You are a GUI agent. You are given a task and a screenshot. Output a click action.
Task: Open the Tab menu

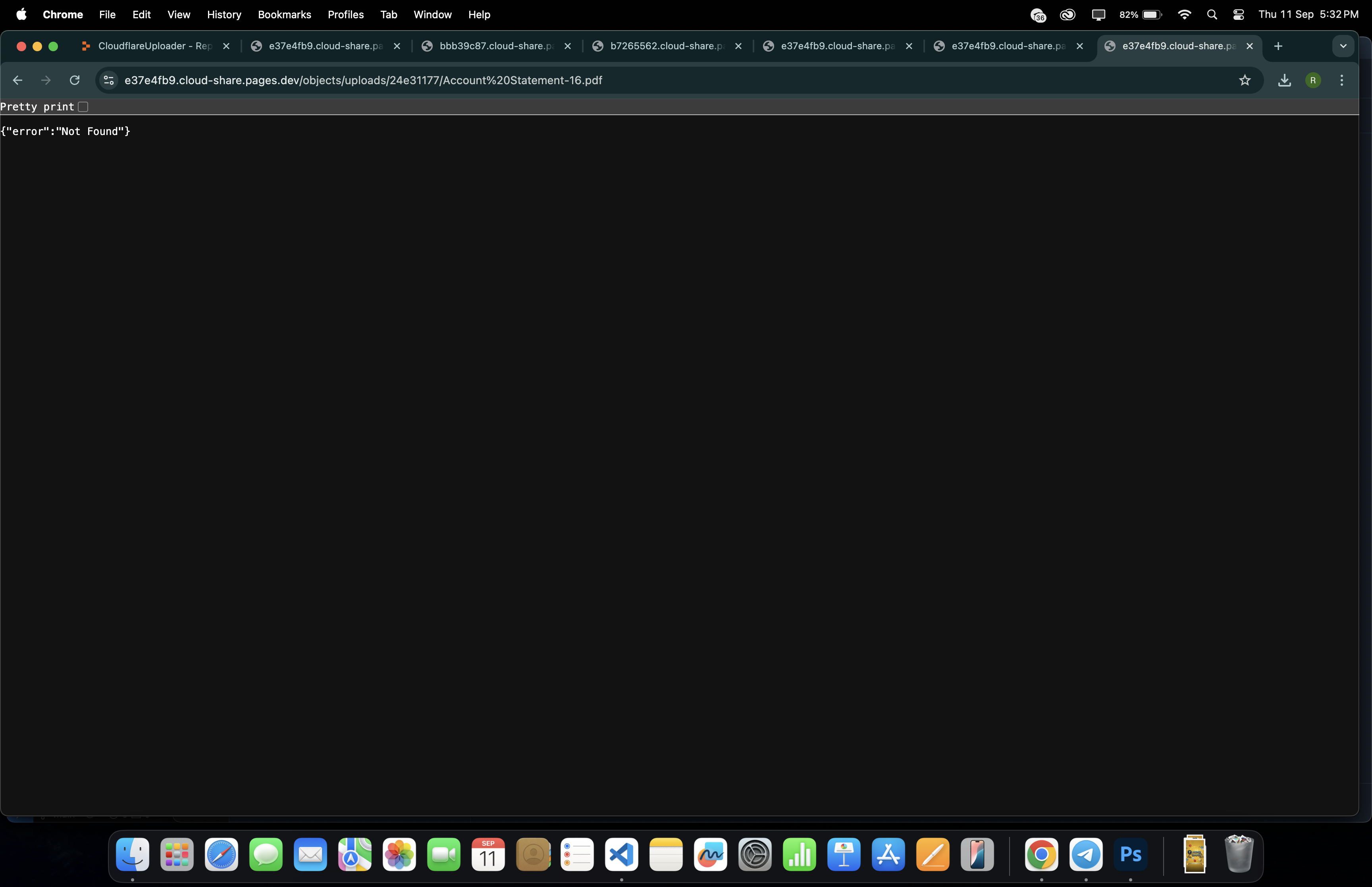point(389,14)
